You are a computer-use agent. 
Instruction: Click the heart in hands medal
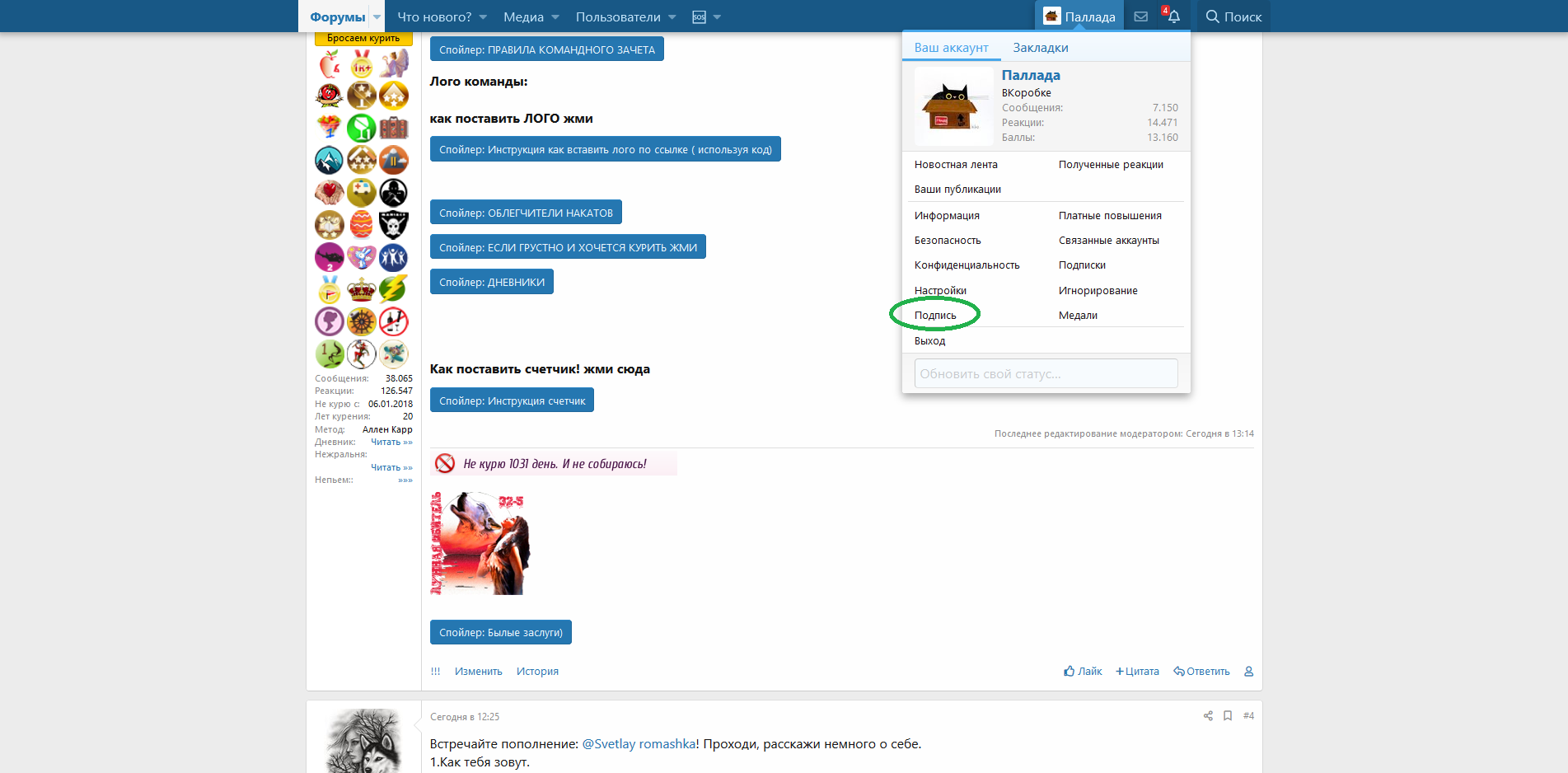coord(330,192)
